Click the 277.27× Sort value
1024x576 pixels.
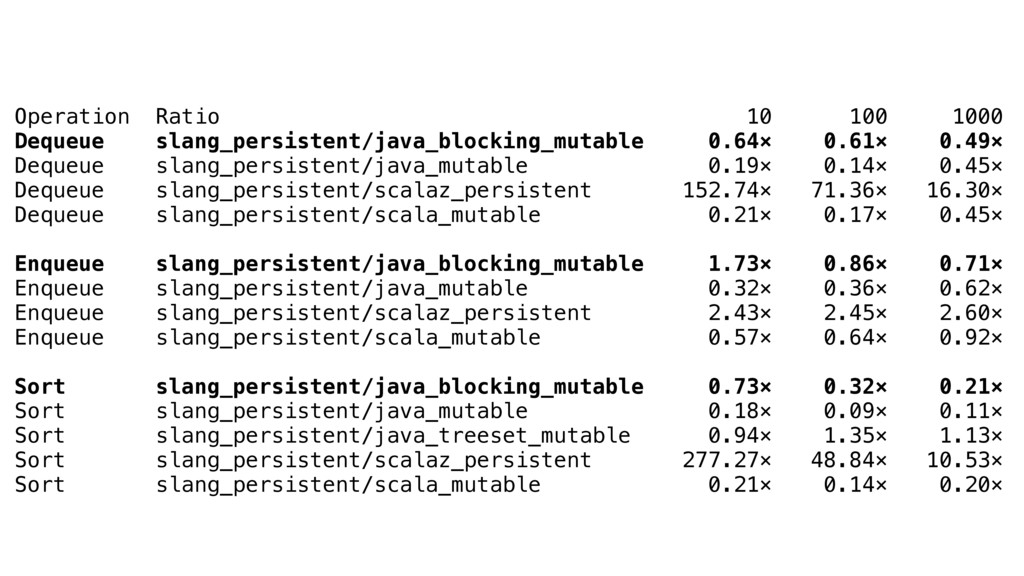click(x=727, y=460)
